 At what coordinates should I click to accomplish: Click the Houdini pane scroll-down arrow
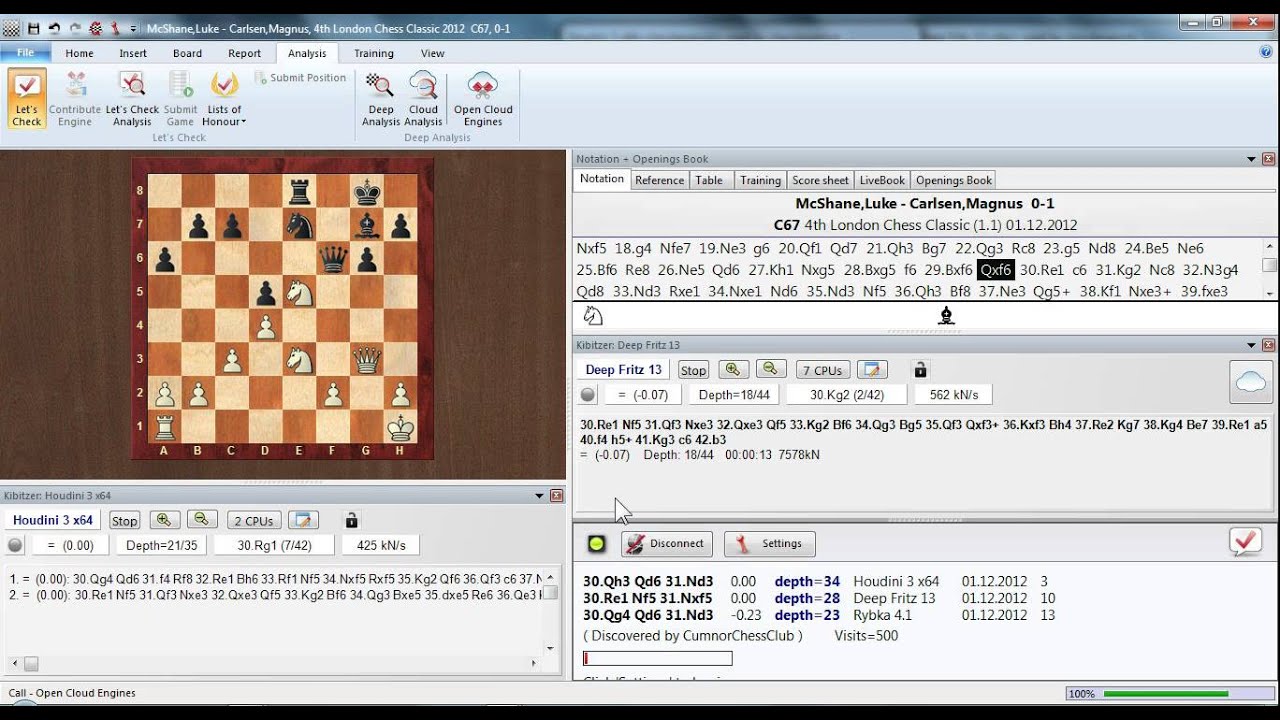pyautogui.click(x=550, y=649)
